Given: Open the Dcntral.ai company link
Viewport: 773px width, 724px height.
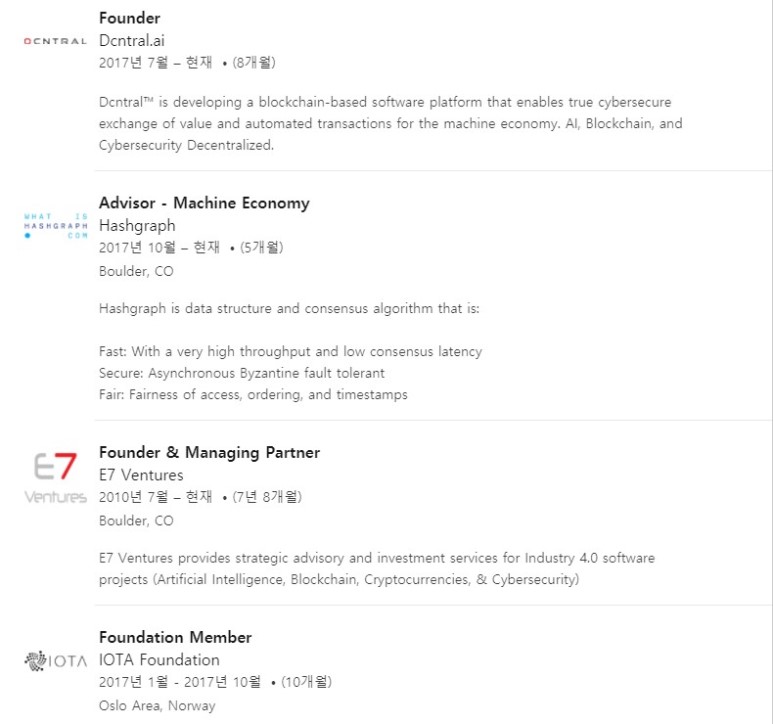Looking at the screenshot, I should click(x=132, y=40).
